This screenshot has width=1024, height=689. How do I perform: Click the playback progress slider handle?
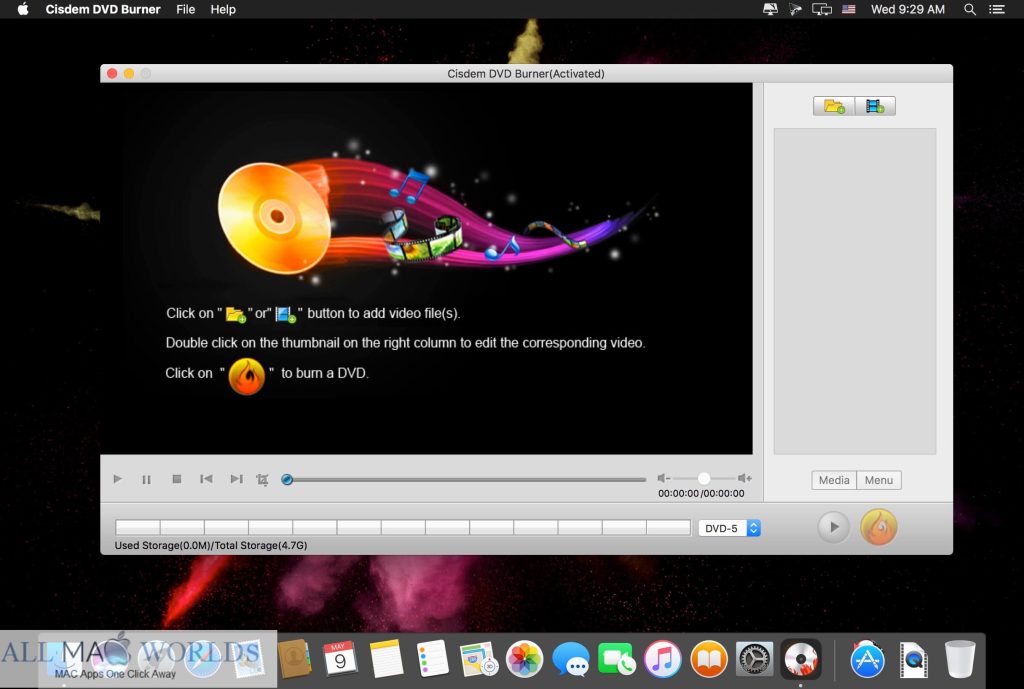287,479
